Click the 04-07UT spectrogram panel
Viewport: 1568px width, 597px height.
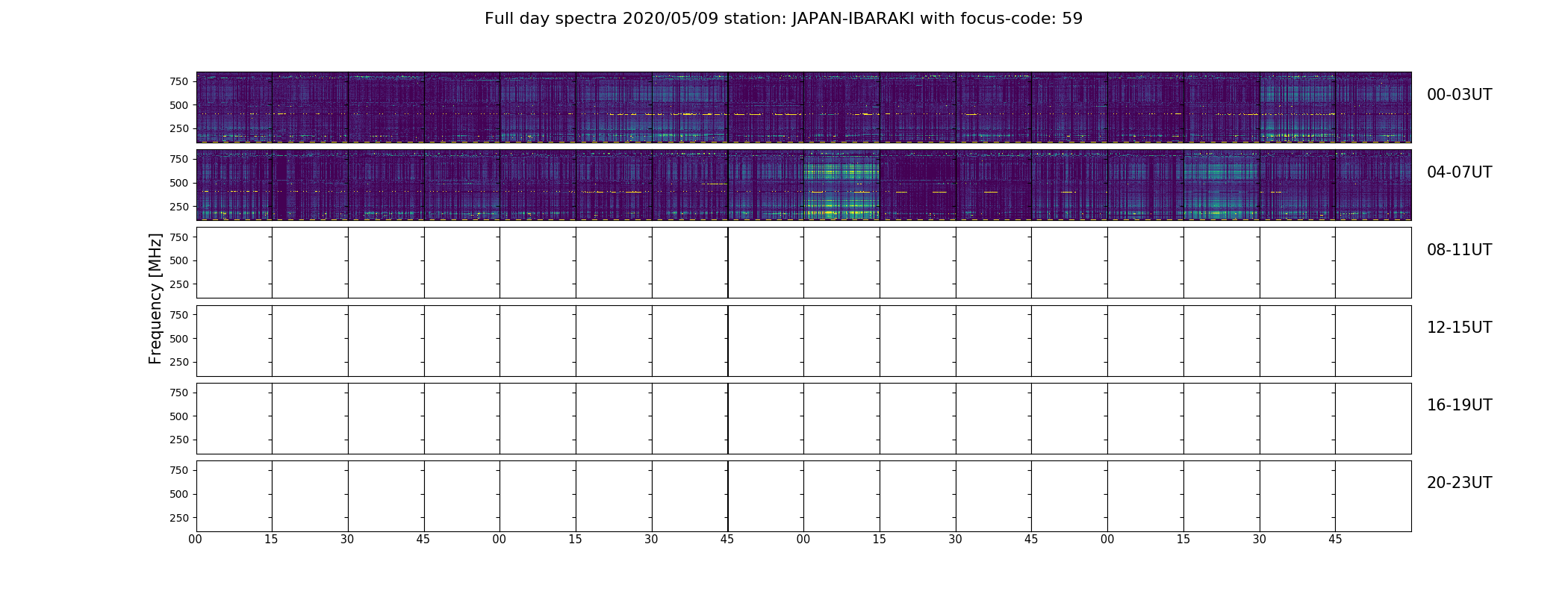(803, 185)
